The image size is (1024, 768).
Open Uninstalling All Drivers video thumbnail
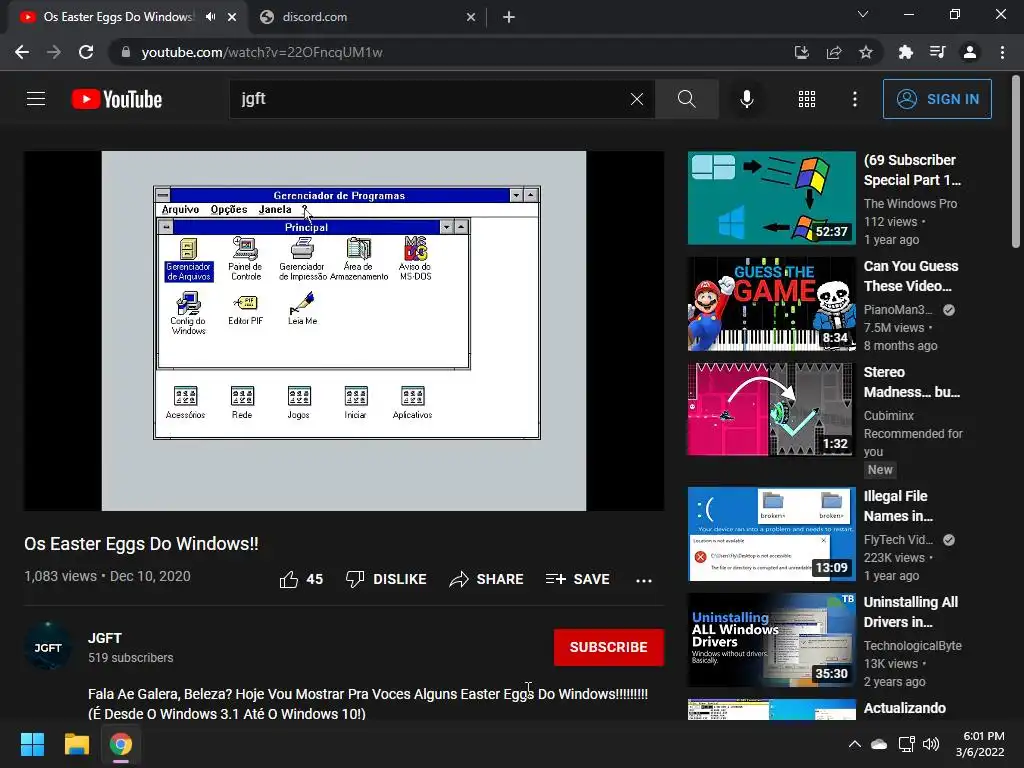pyautogui.click(x=771, y=640)
